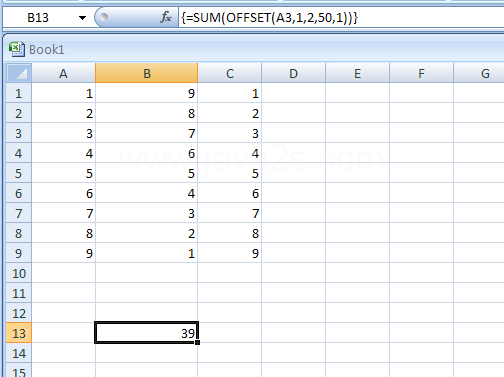The width and height of the screenshot is (504, 377).
Task: Select row 10 header
Action: [19, 273]
